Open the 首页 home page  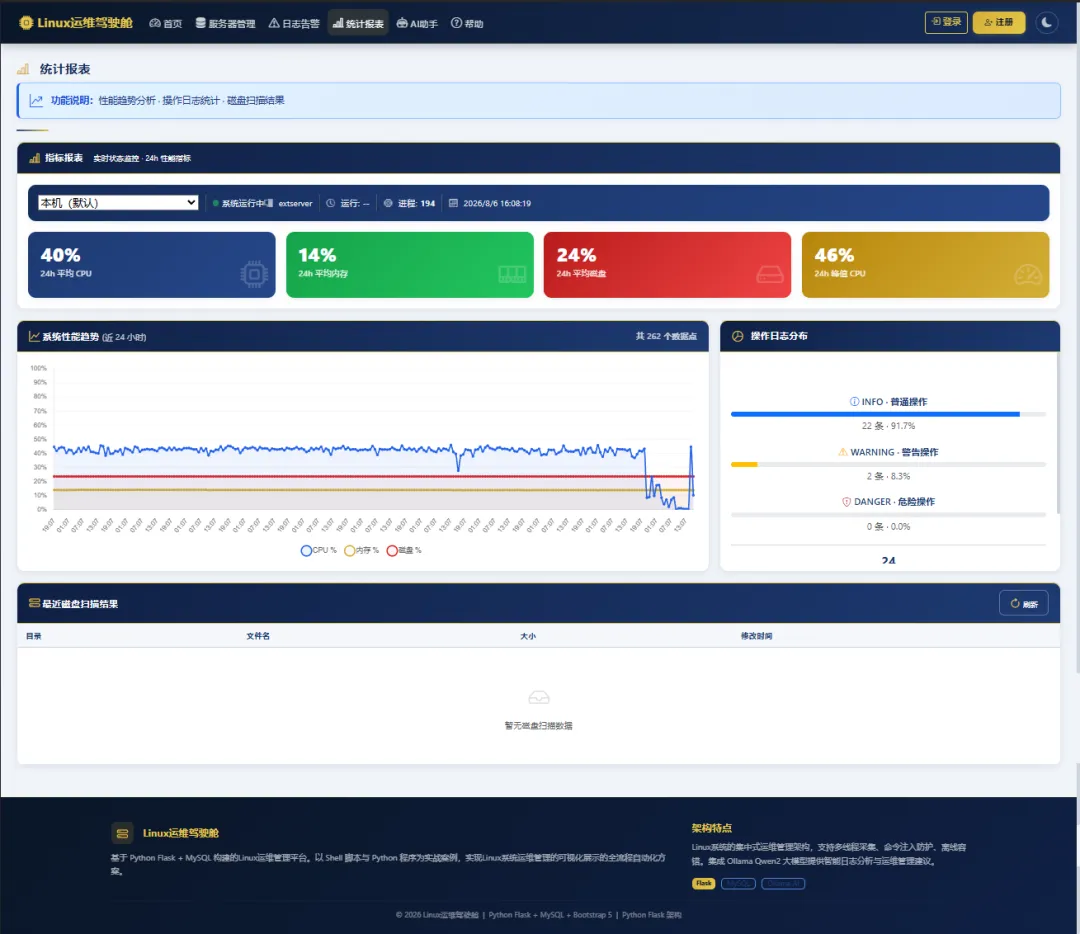point(166,23)
